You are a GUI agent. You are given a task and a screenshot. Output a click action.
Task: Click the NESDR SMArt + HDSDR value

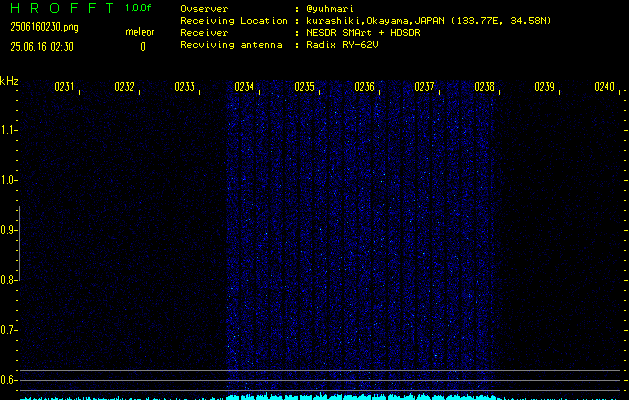coord(363,32)
